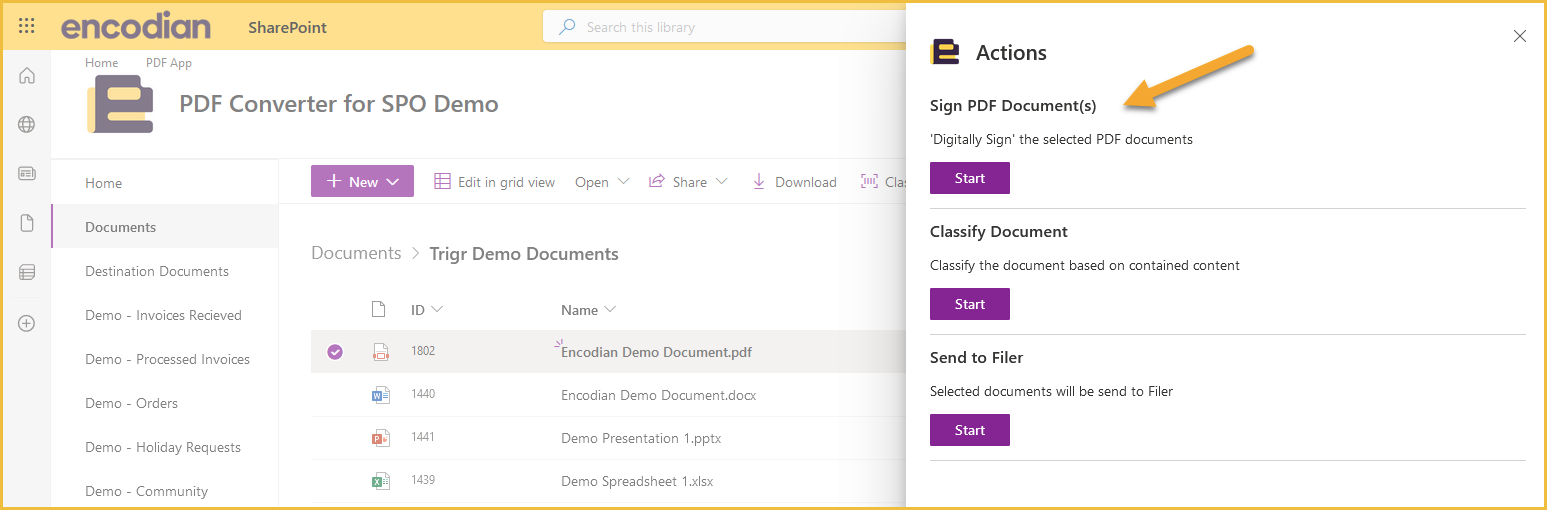Open My sites globe icon
1547x510 pixels.
[27, 125]
